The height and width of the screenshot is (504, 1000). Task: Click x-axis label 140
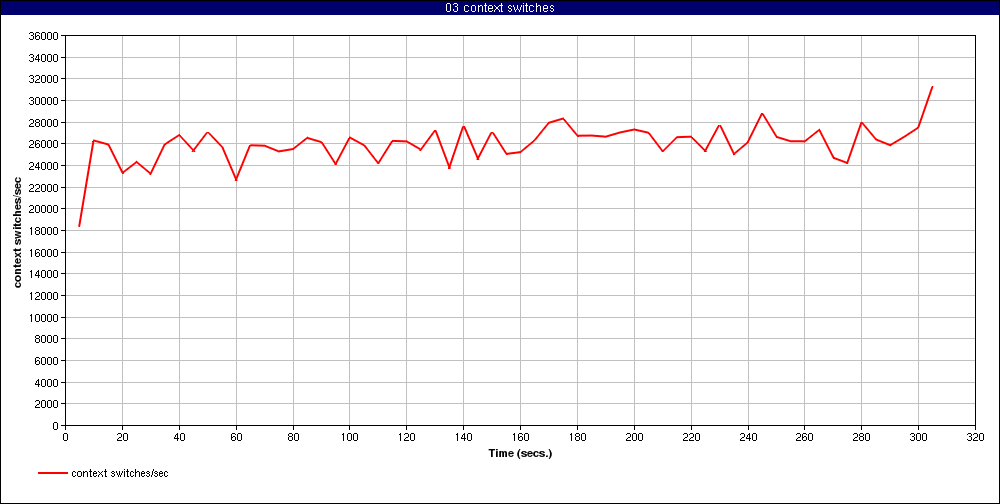point(463,438)
